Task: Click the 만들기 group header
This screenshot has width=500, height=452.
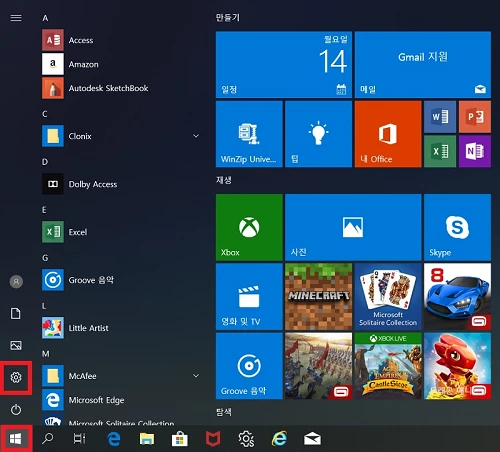Action: pyautogui.click(x=228, y=17)
